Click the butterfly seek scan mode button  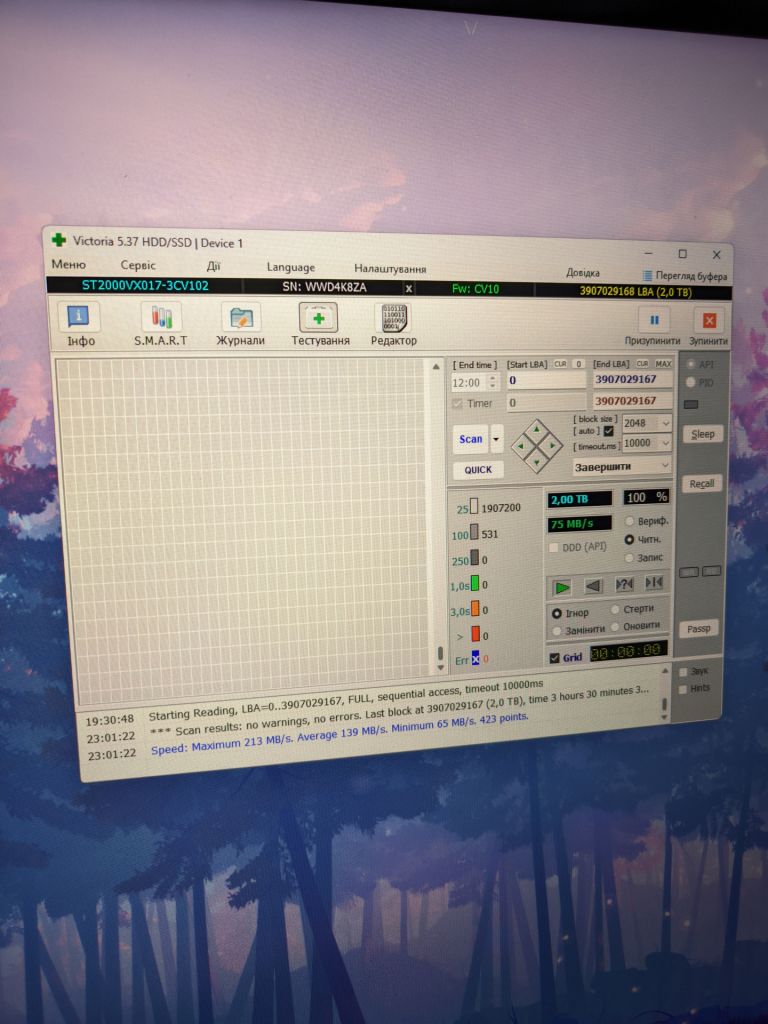click(x=653, y=582)
